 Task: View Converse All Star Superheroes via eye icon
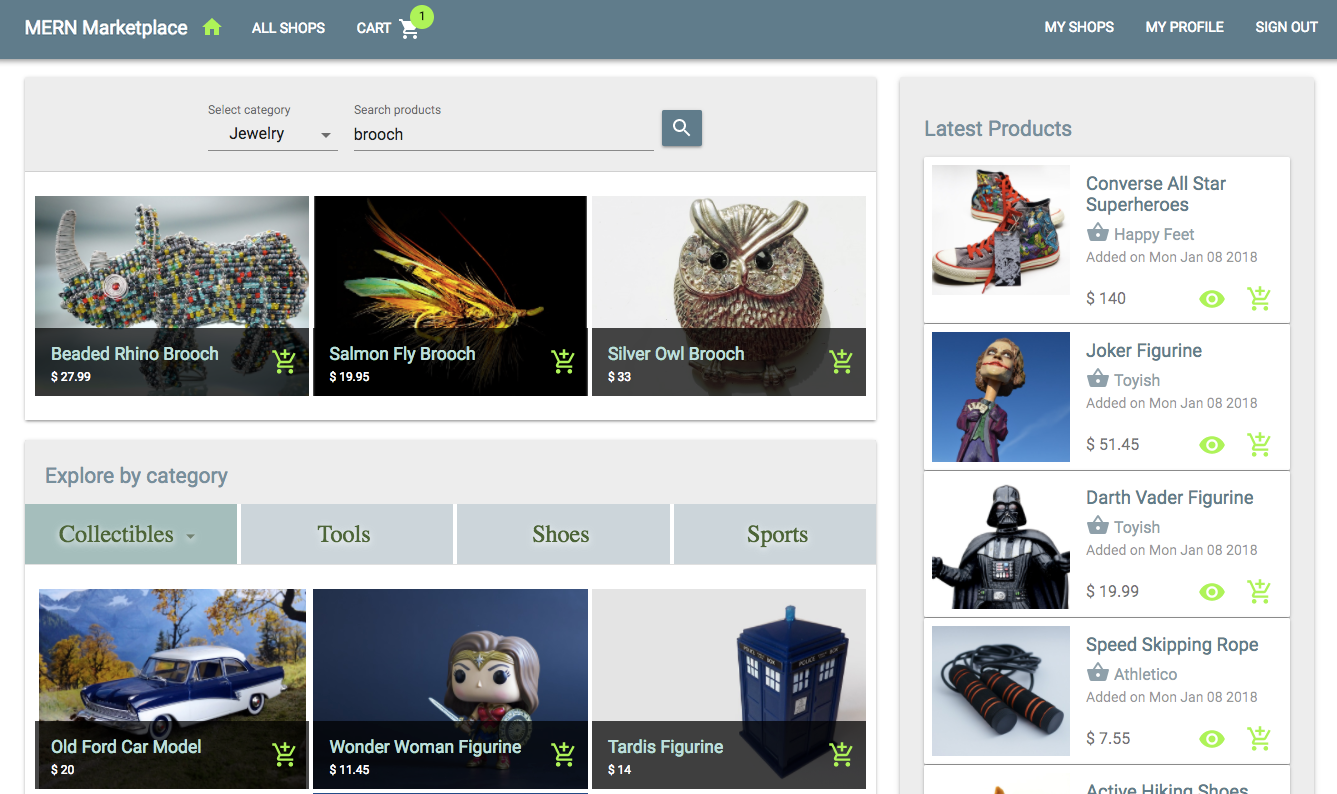point(1212,298)
